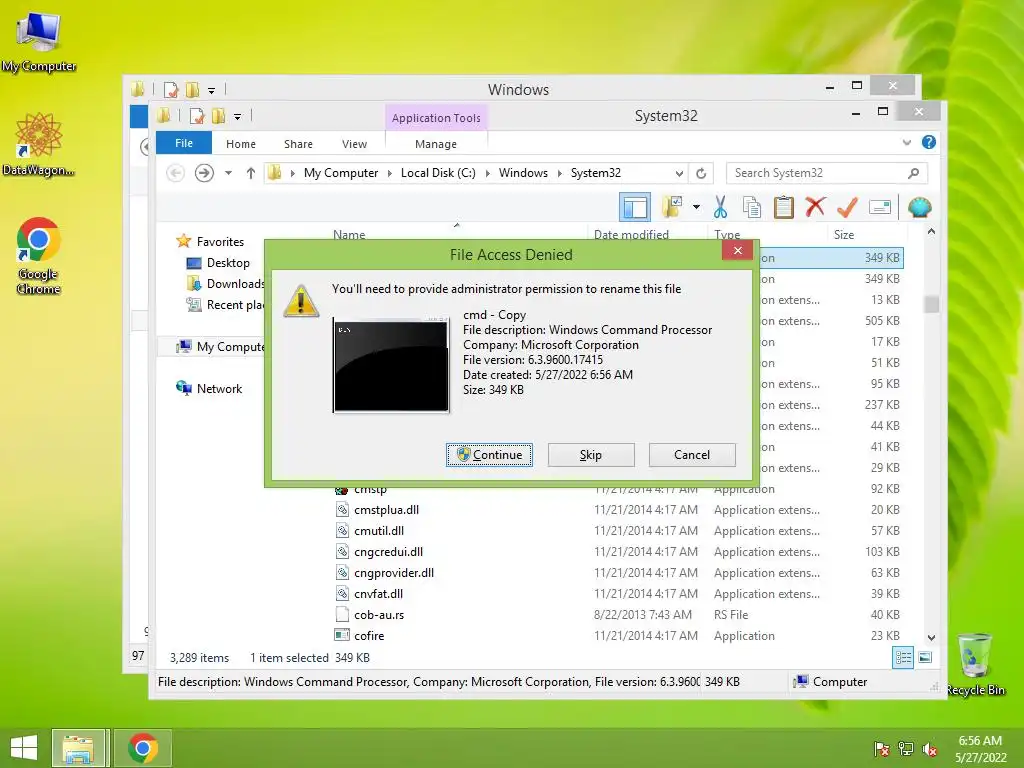Switch to the Home ribbon tab
Image resolution: width=1024 pixels, height=768 pixels.
[240, 144]
